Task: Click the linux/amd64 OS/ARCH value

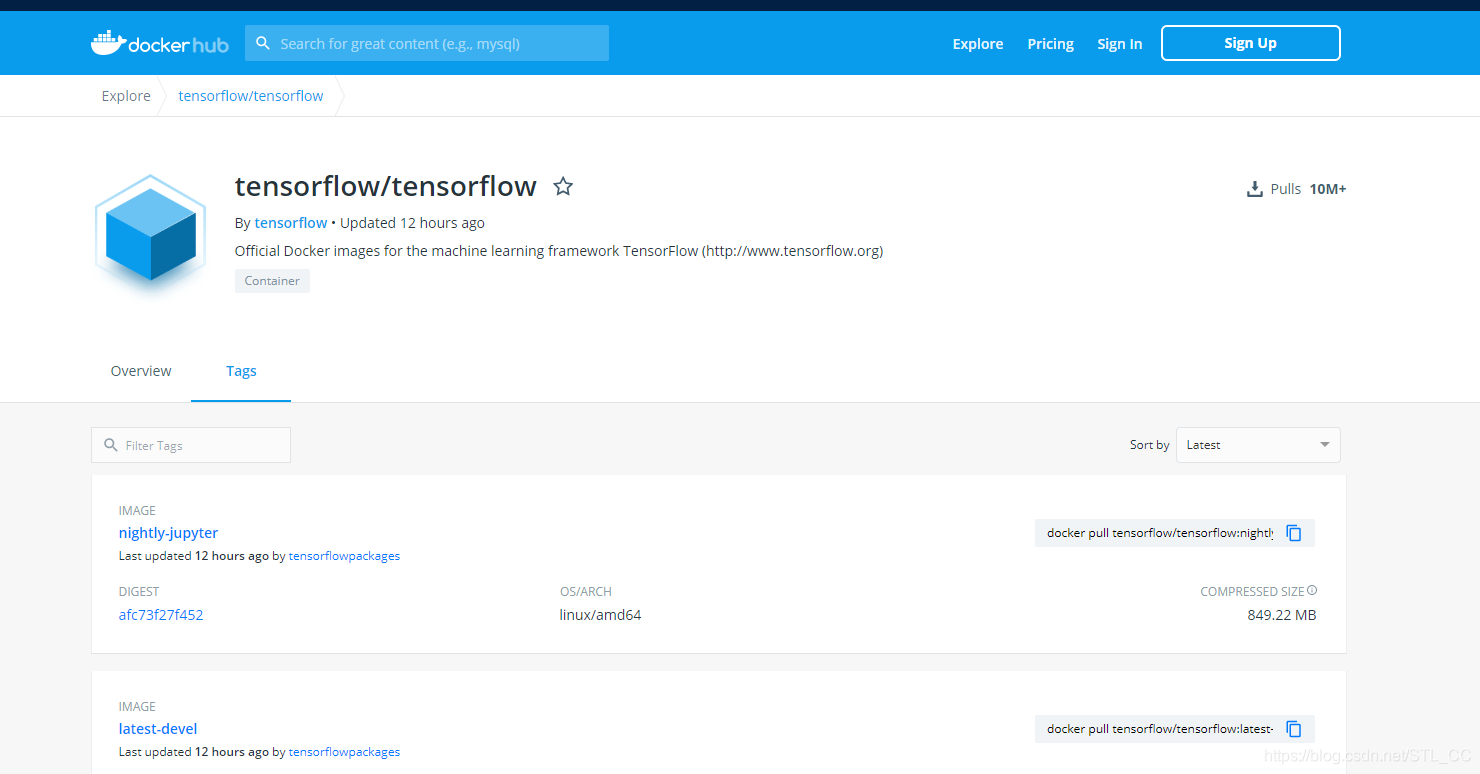Action: (600, 615)
